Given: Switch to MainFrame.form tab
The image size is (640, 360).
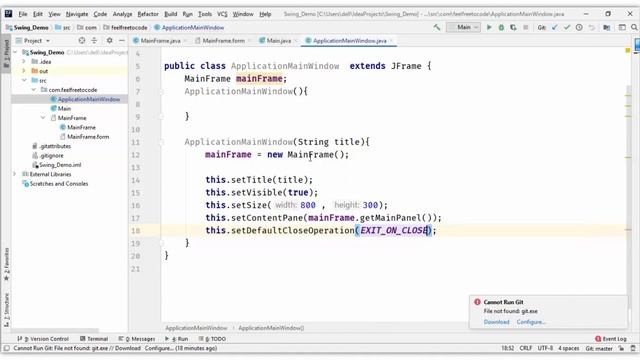Looking at the screenshot, I should pos(224,40).
